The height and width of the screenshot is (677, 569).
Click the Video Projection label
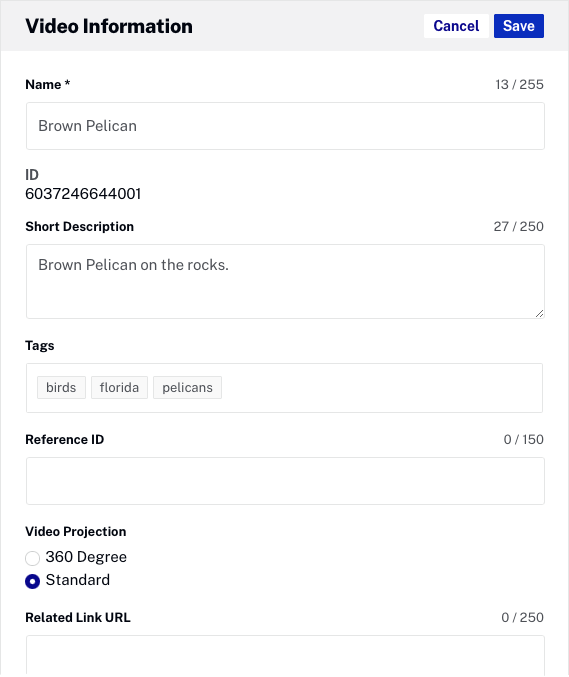pos(76,531)
